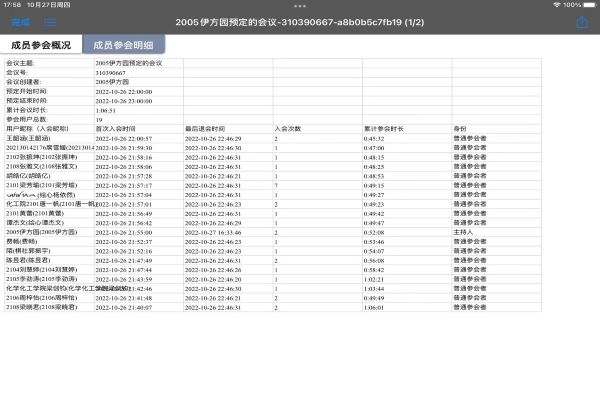
Task: Tap the 累计参会时长 column header
Action: 384,128
